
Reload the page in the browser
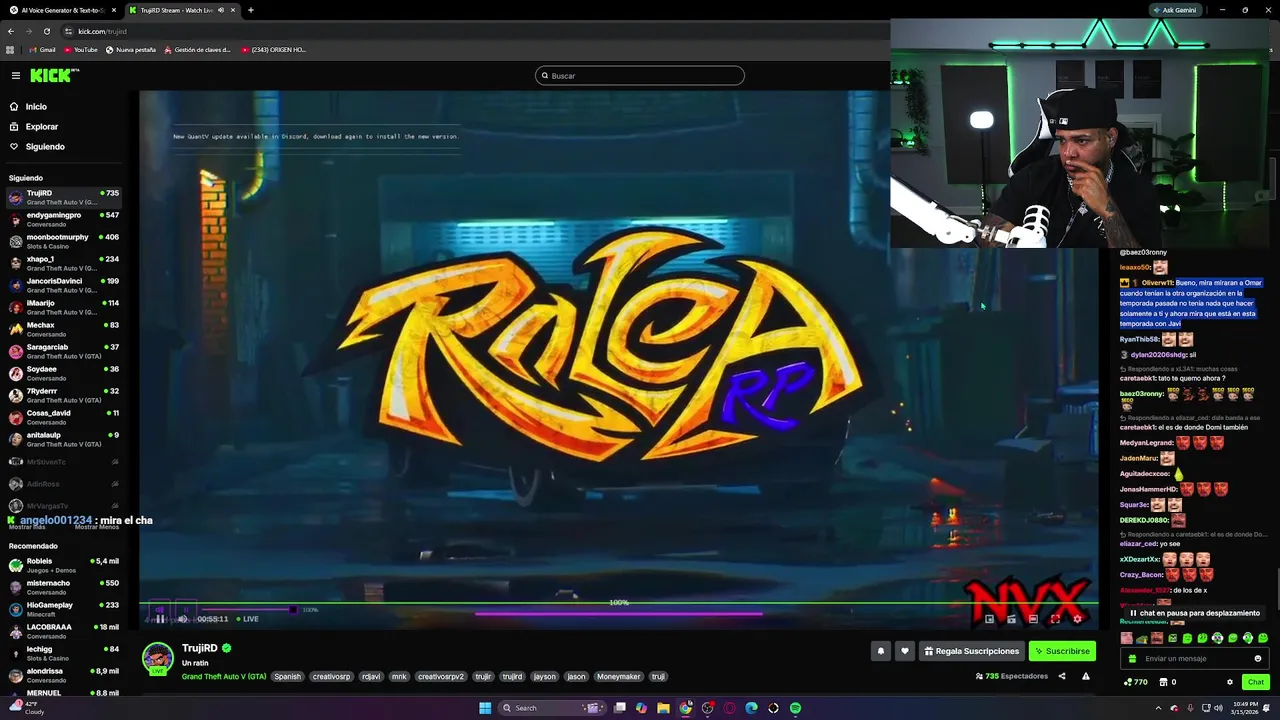coord(46,31)
